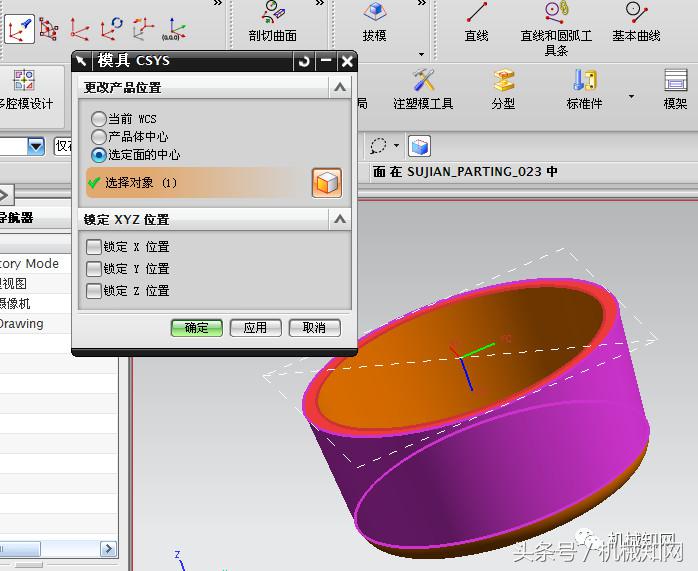Enable 锁定 Y 位置 checkbox
This screenshot has height=571, width=698.
point(93,269)
